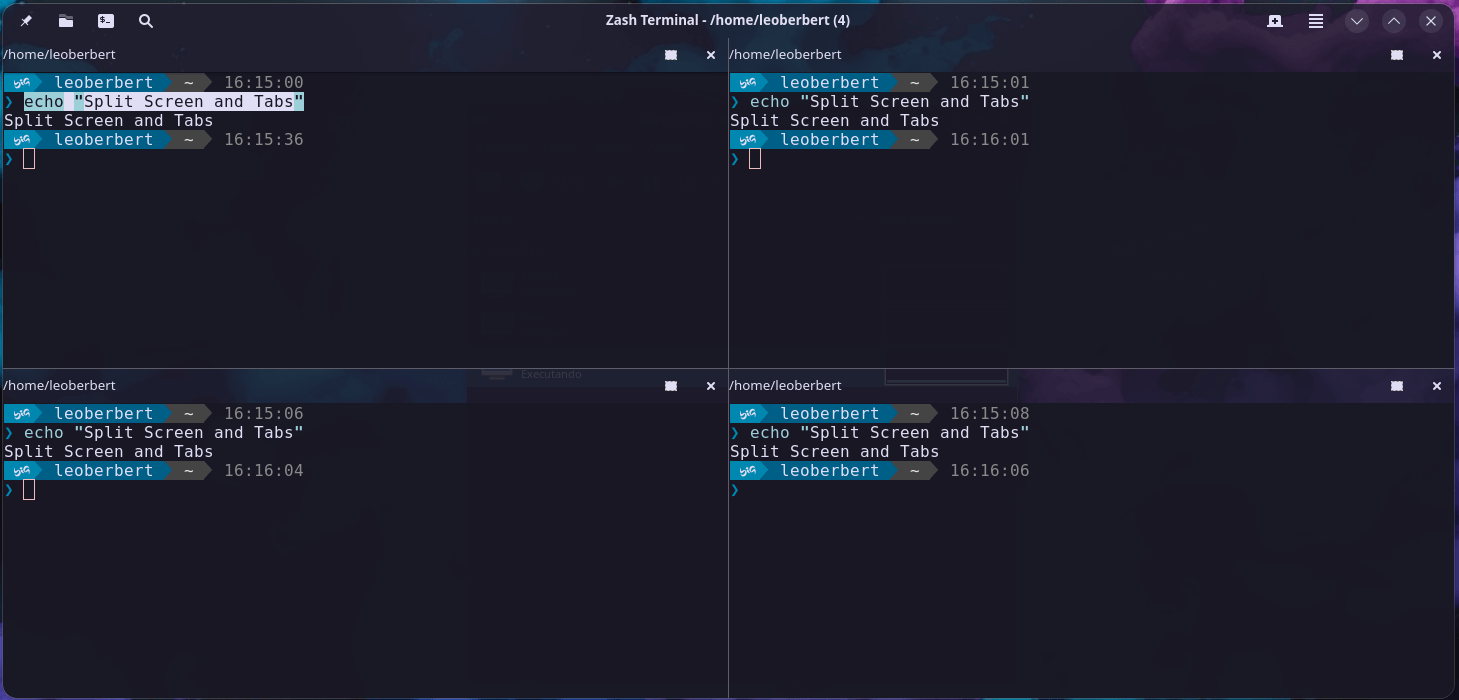1459x700 pixels.
Task: Maximize the top-left terminal pane
Action: coord(671,55)
